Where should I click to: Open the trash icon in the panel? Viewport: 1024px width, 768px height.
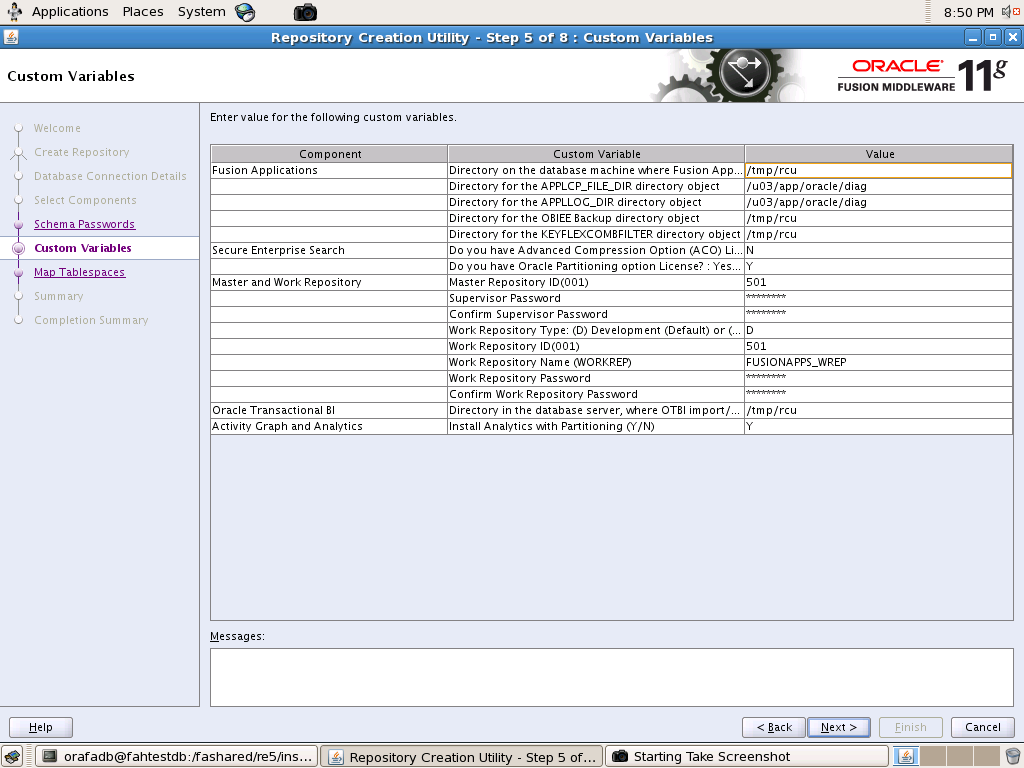pos(1012,756)
